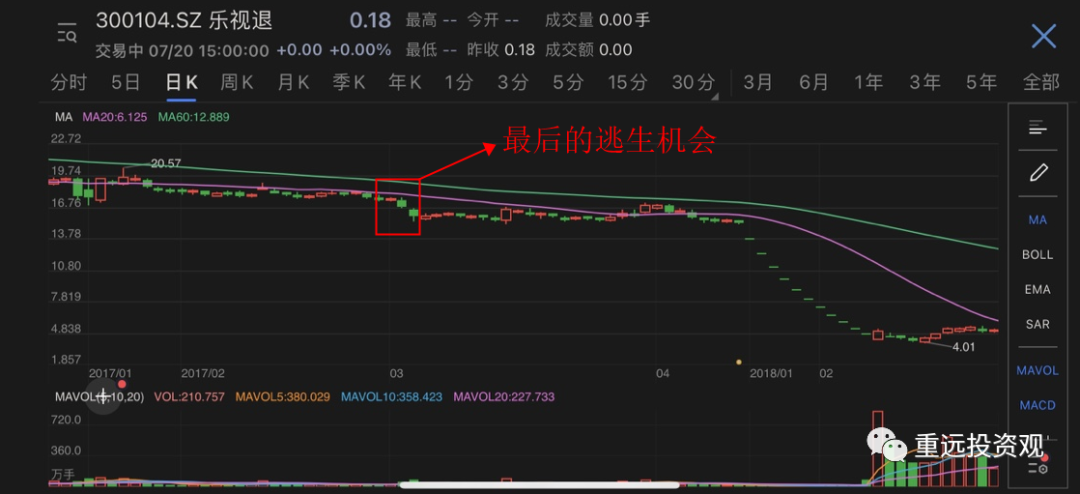
Task: Click the tallest red volume bar
Action: pos(878,449)
